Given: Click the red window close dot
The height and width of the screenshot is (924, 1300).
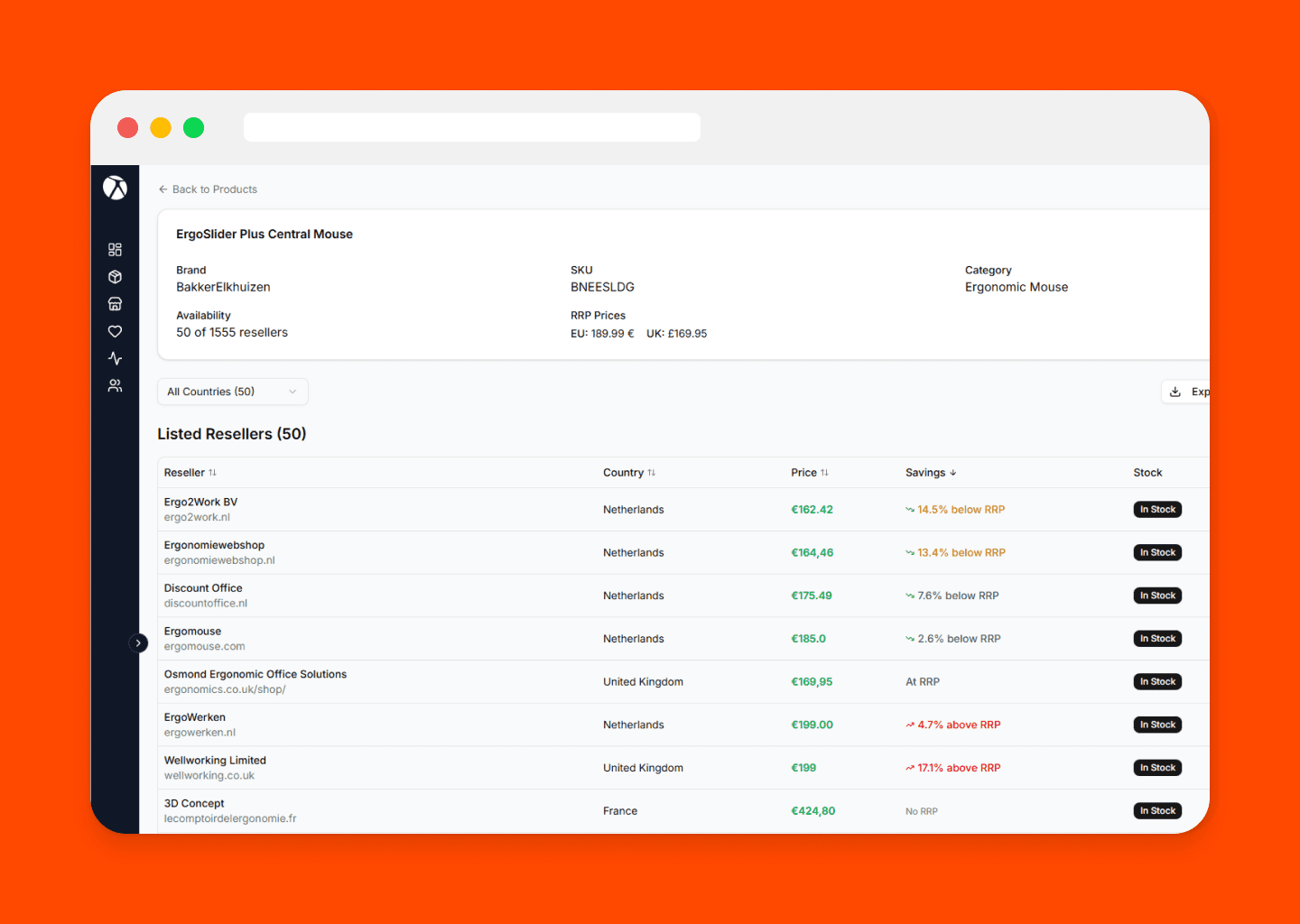Looking at the screenshot, I should pos(128,127).
